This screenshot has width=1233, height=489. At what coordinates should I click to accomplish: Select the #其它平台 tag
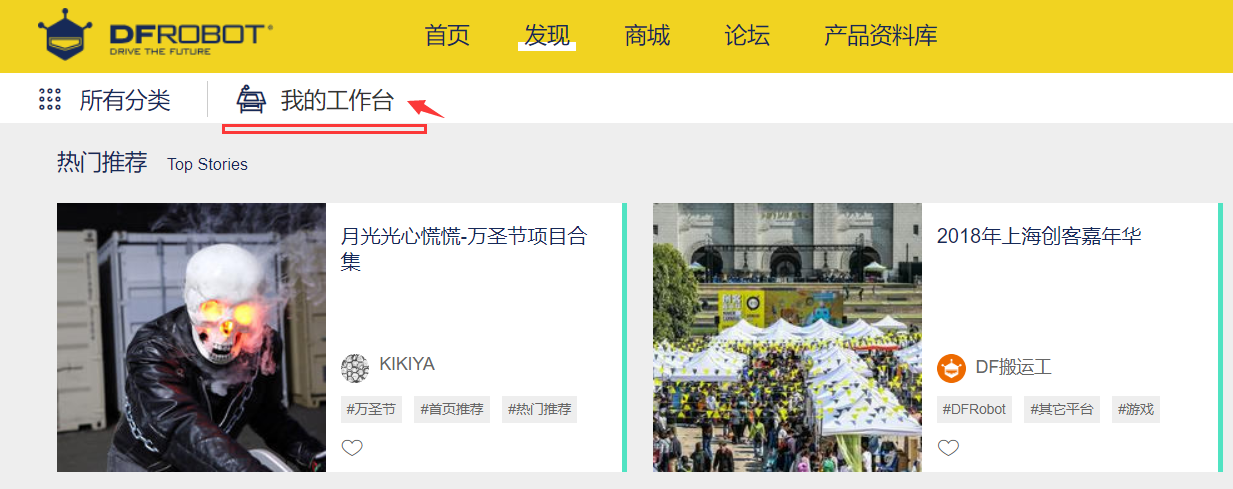click(x=1061, y=409)
